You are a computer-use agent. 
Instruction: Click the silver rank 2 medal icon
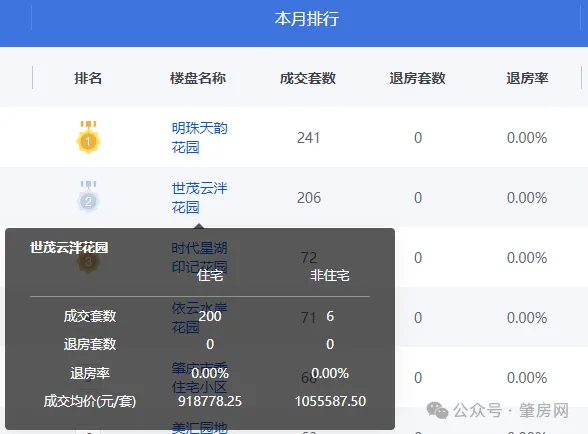coord(88,197)
